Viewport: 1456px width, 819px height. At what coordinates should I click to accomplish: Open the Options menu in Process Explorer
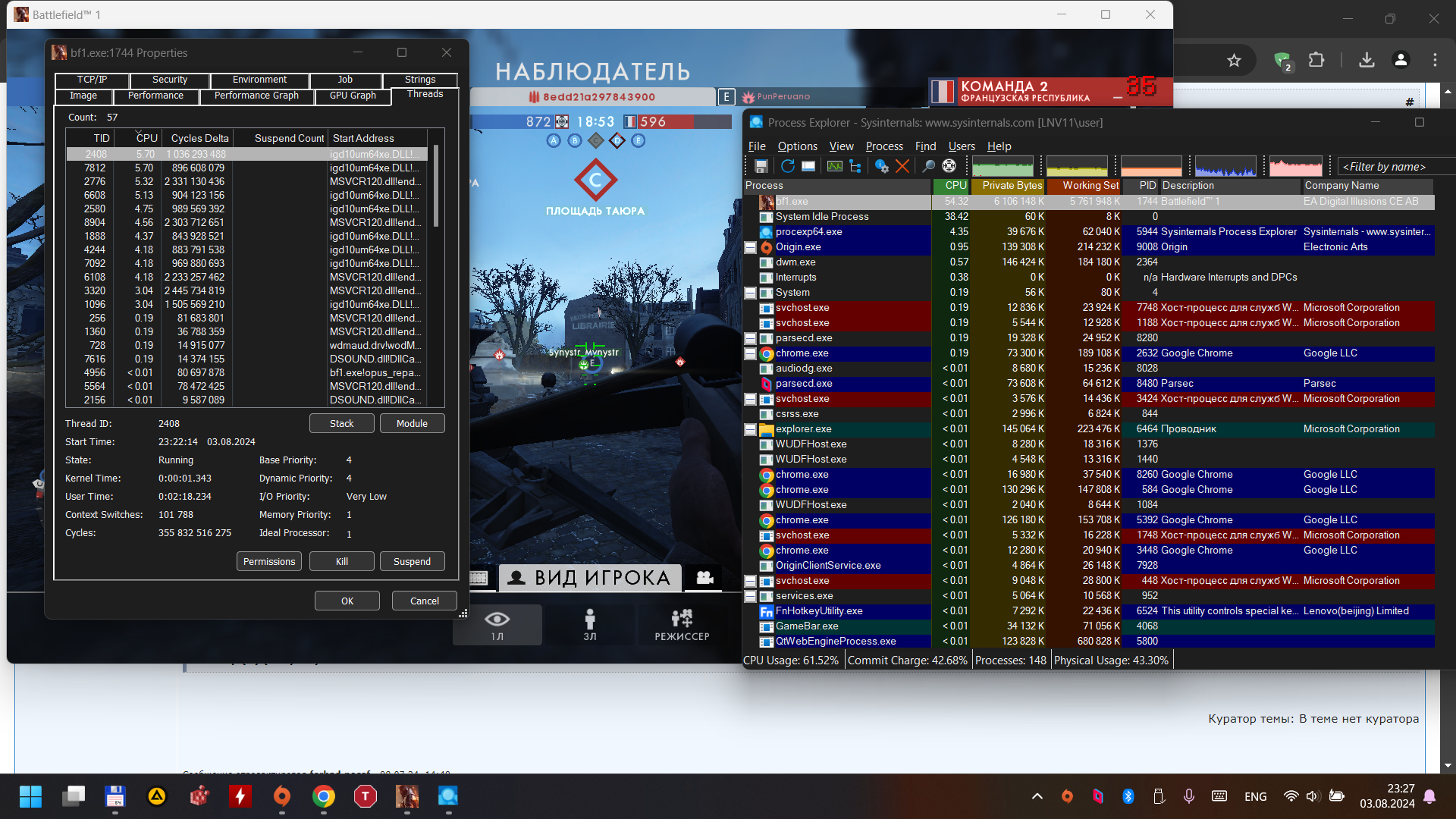coord(797,146)
